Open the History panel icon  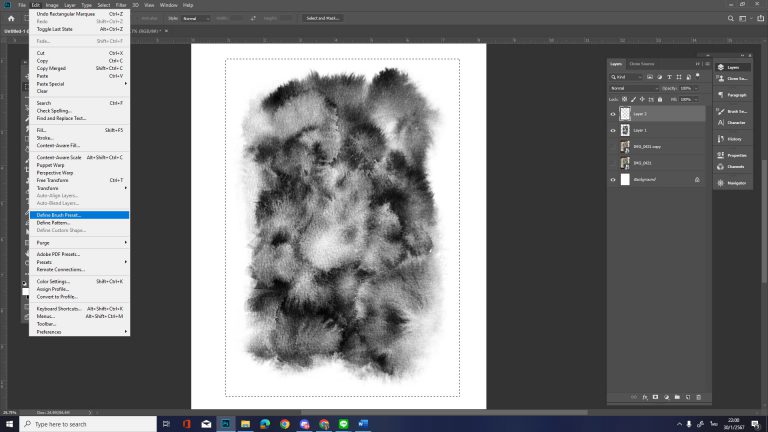pos(734,138)
